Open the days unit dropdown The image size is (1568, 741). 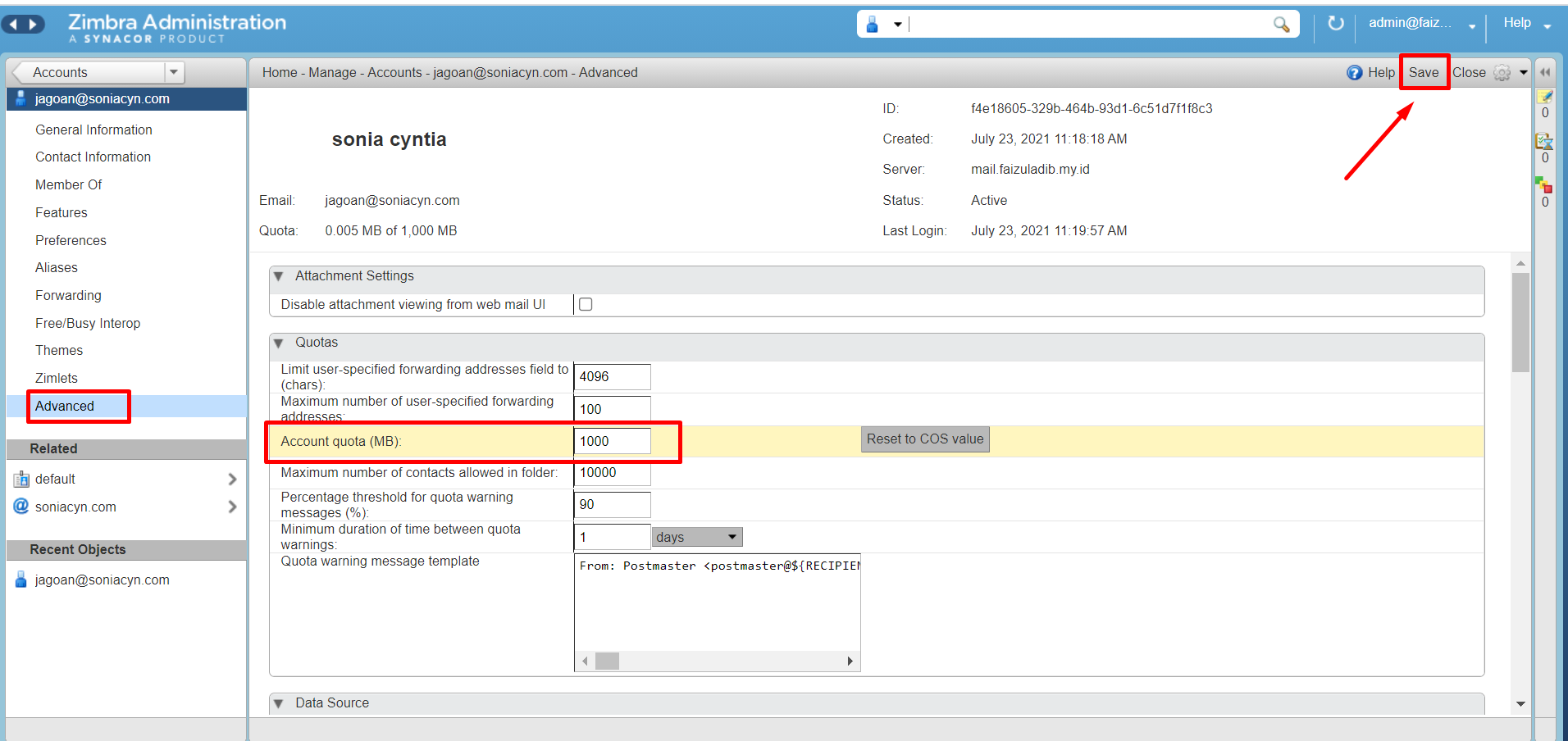pyautogui.click(x=697, y=537)
